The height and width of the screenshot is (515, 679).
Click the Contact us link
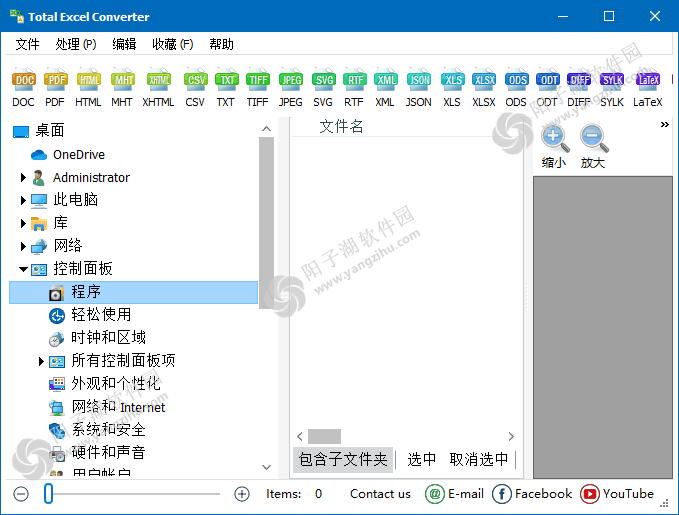click(380, 494)
